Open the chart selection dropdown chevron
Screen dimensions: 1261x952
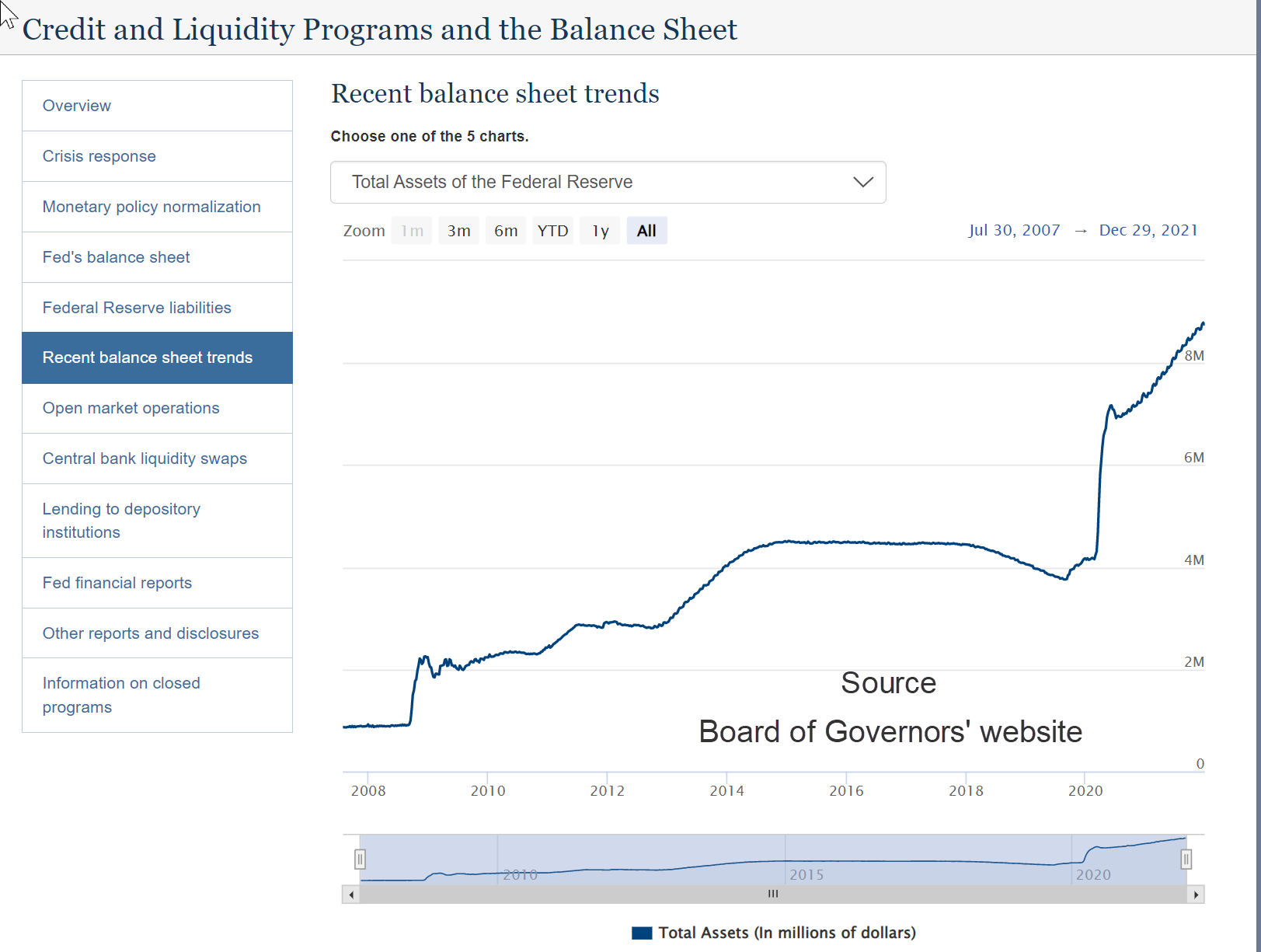coord(863,182)
